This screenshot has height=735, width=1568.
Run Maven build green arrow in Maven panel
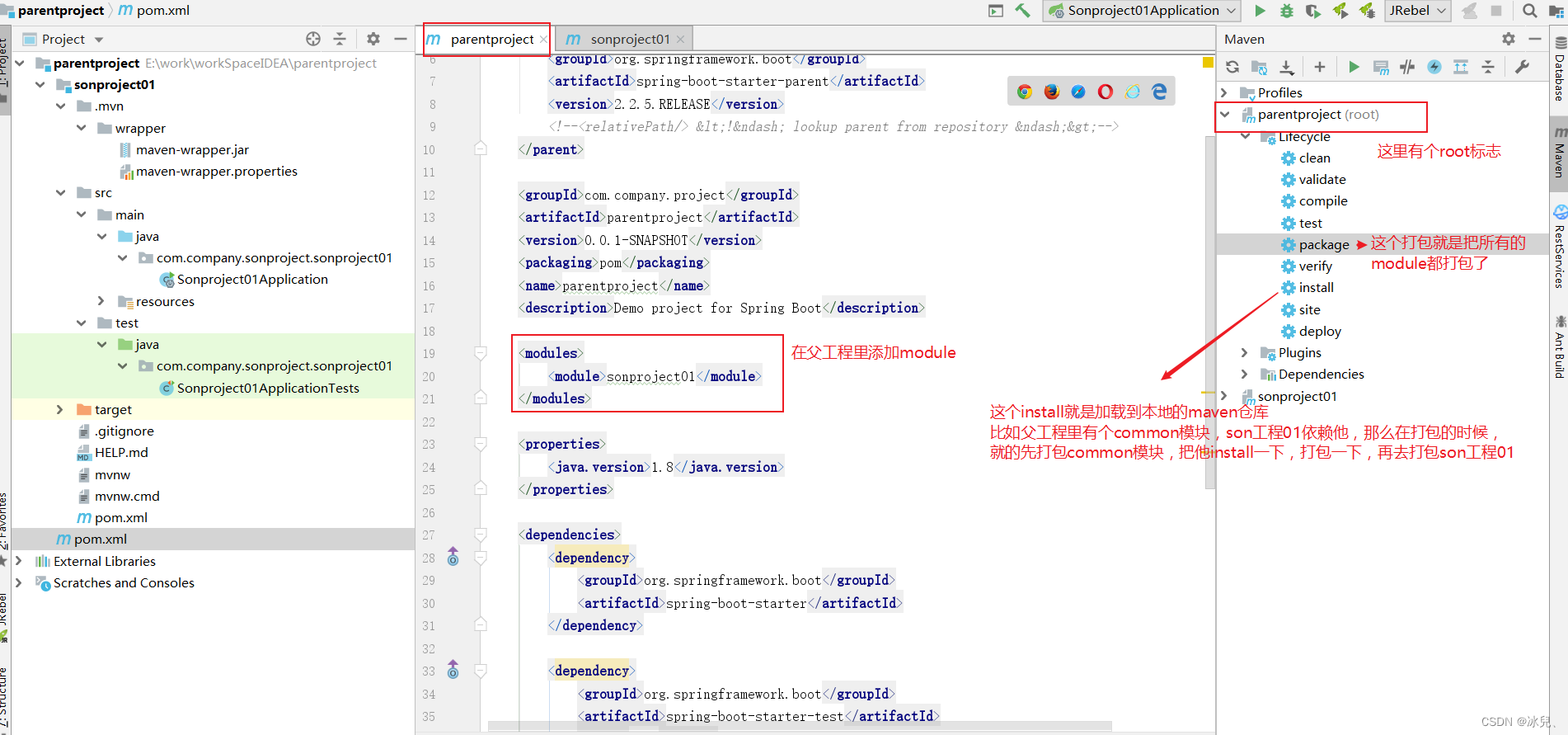pos(1354,67)
